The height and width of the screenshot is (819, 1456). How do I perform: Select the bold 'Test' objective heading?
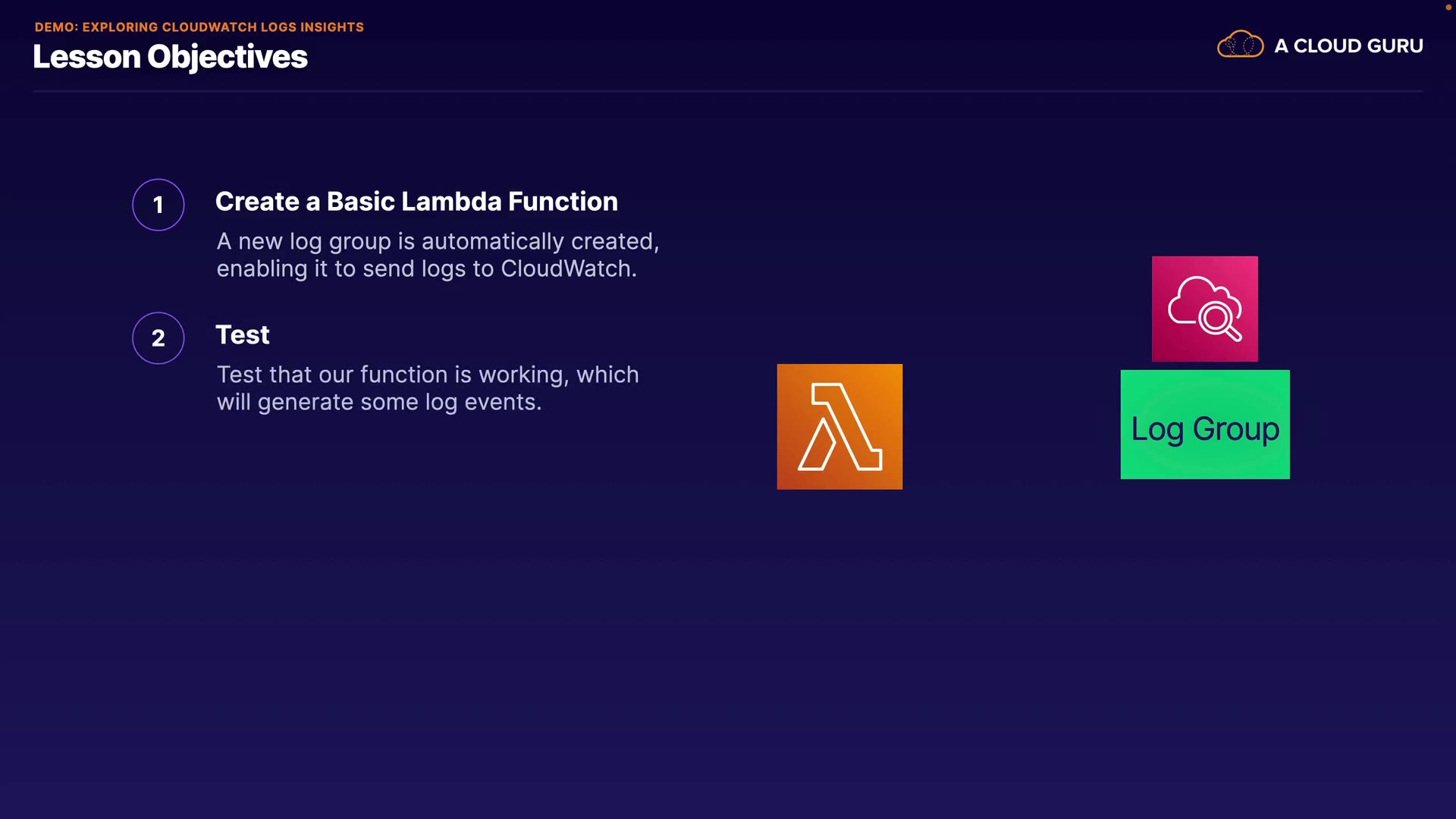[x=242, y=335]
